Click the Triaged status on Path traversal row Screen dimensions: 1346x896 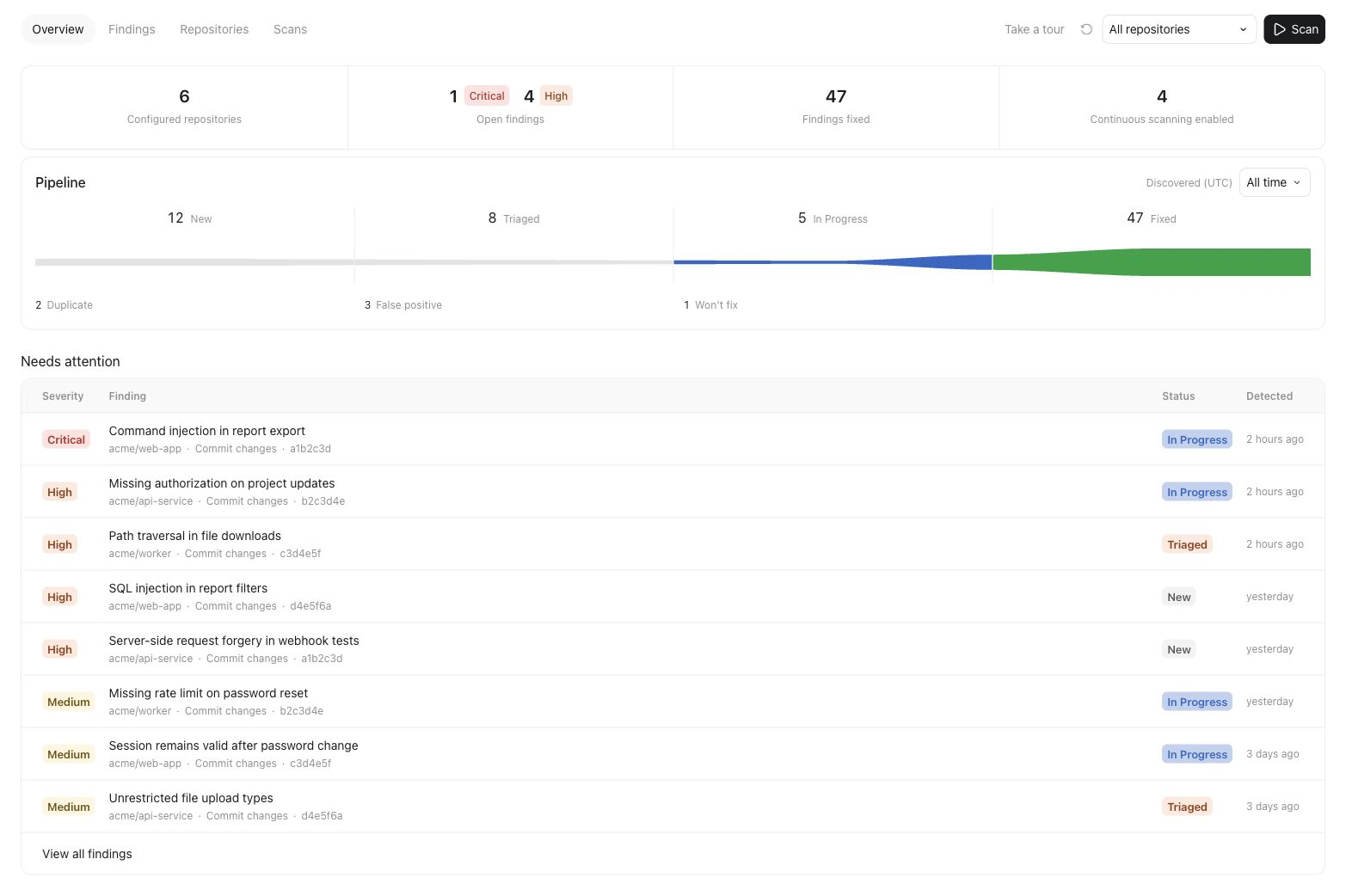[x=1187, y=544]
